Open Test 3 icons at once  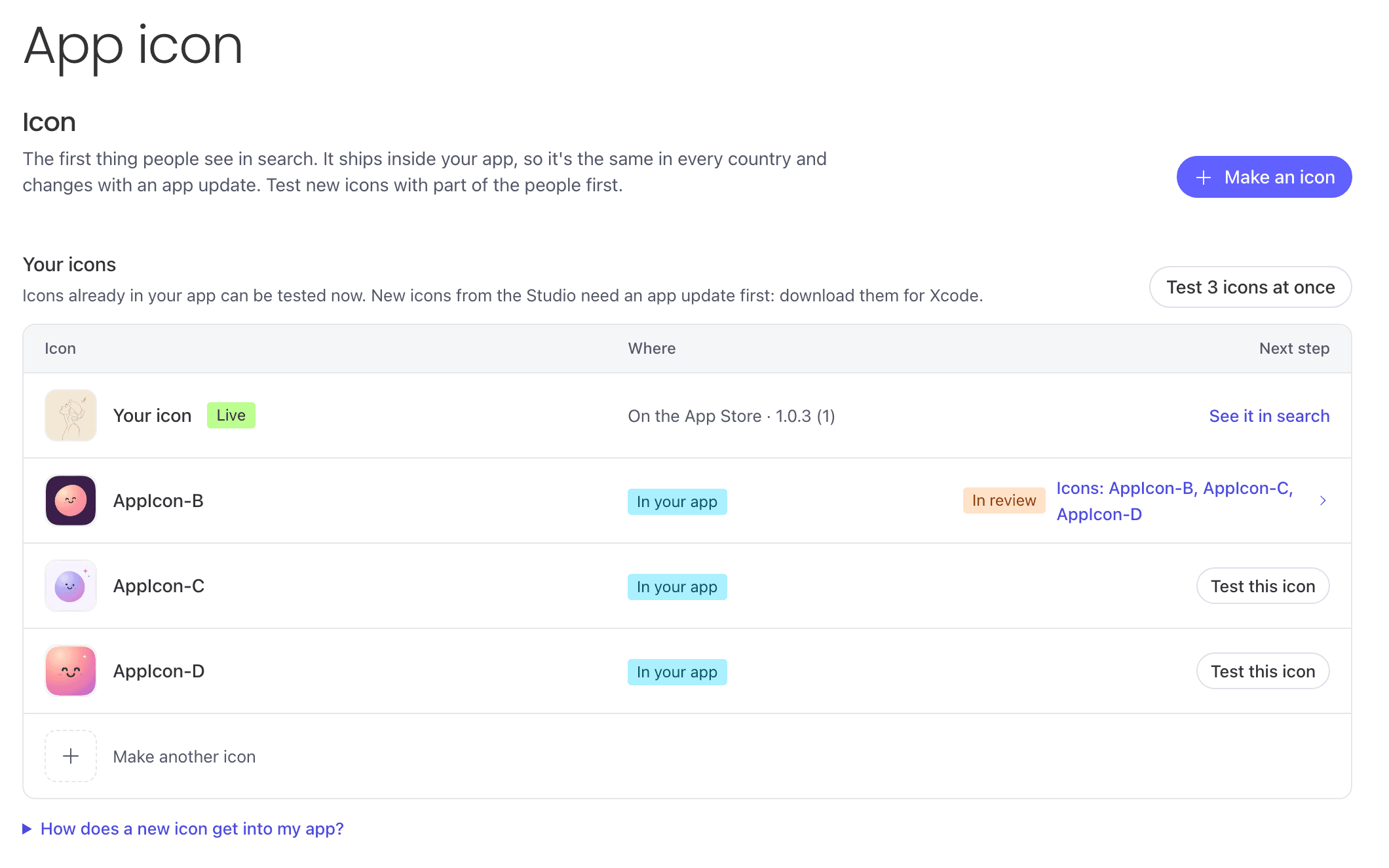coord(1250,287)
